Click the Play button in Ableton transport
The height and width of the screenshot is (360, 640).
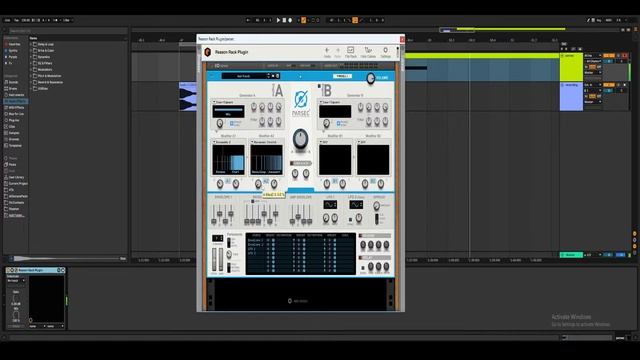tap(278, 20)
